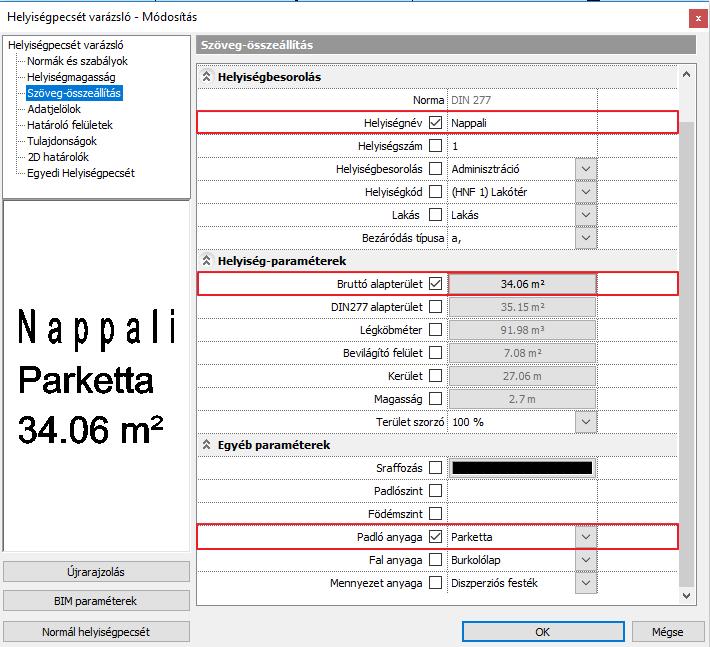Open the Padló anyaga Parketta dropdown
Image resolution: width=710 pixels, height=647 pixels.
click(586, 537)
